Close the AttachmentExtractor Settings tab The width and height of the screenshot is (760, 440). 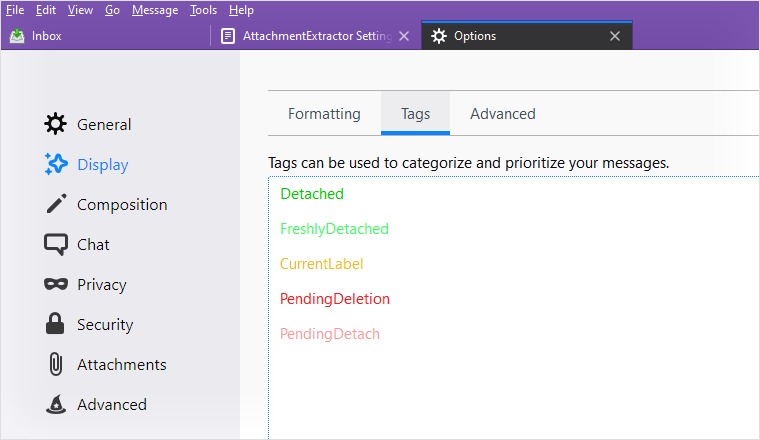pyautogui.click(x=404, y=36)
